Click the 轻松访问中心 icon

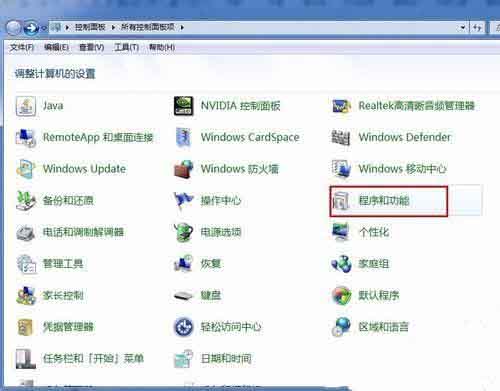click(x=183, y=327)
